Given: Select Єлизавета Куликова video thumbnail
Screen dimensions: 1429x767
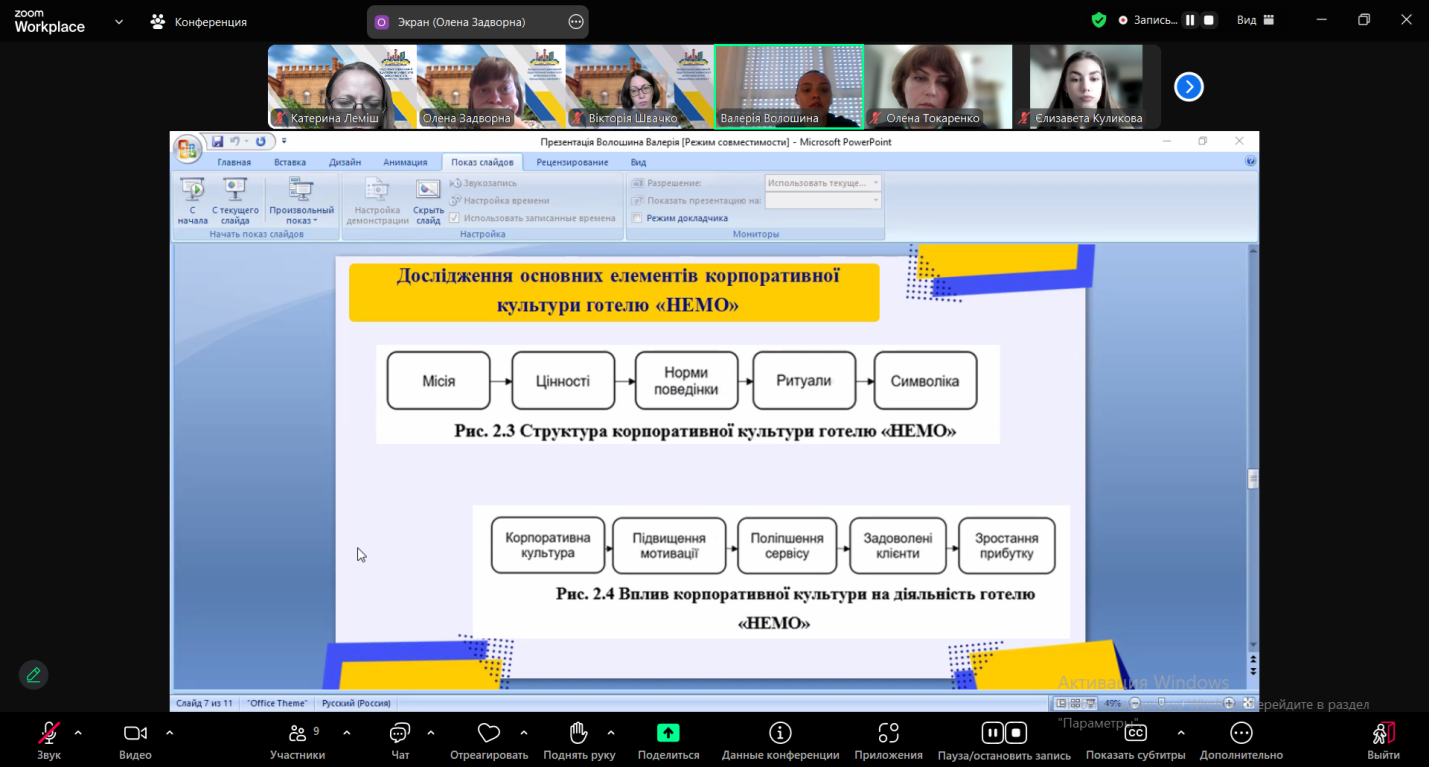Looking at the screenshot, I should tap(1087, 87).
